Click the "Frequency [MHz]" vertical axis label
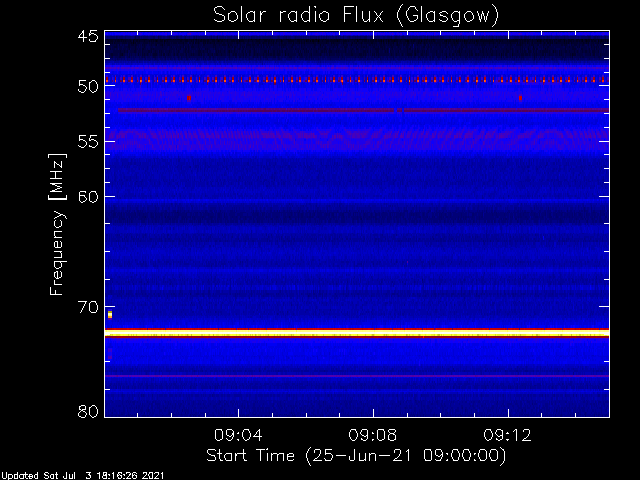The width and height of the screenshot is (640, 480). click(x=58, y=223)
